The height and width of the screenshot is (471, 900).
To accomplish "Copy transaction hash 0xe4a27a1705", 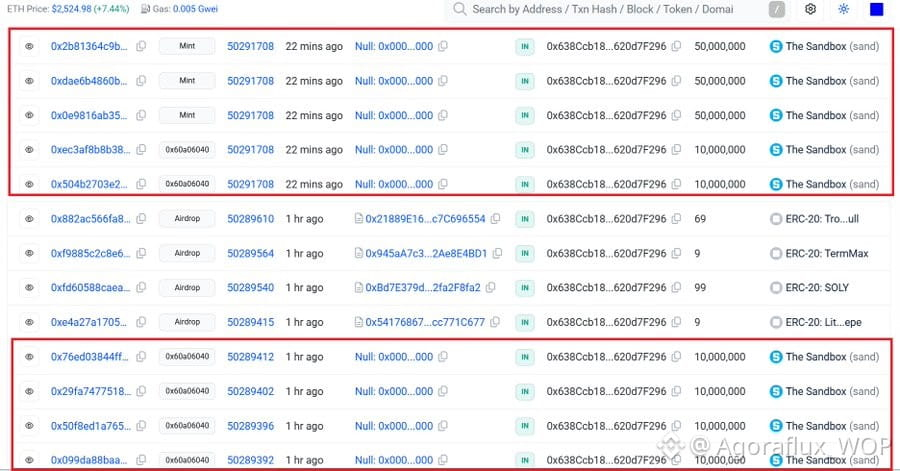I will 141,322.
